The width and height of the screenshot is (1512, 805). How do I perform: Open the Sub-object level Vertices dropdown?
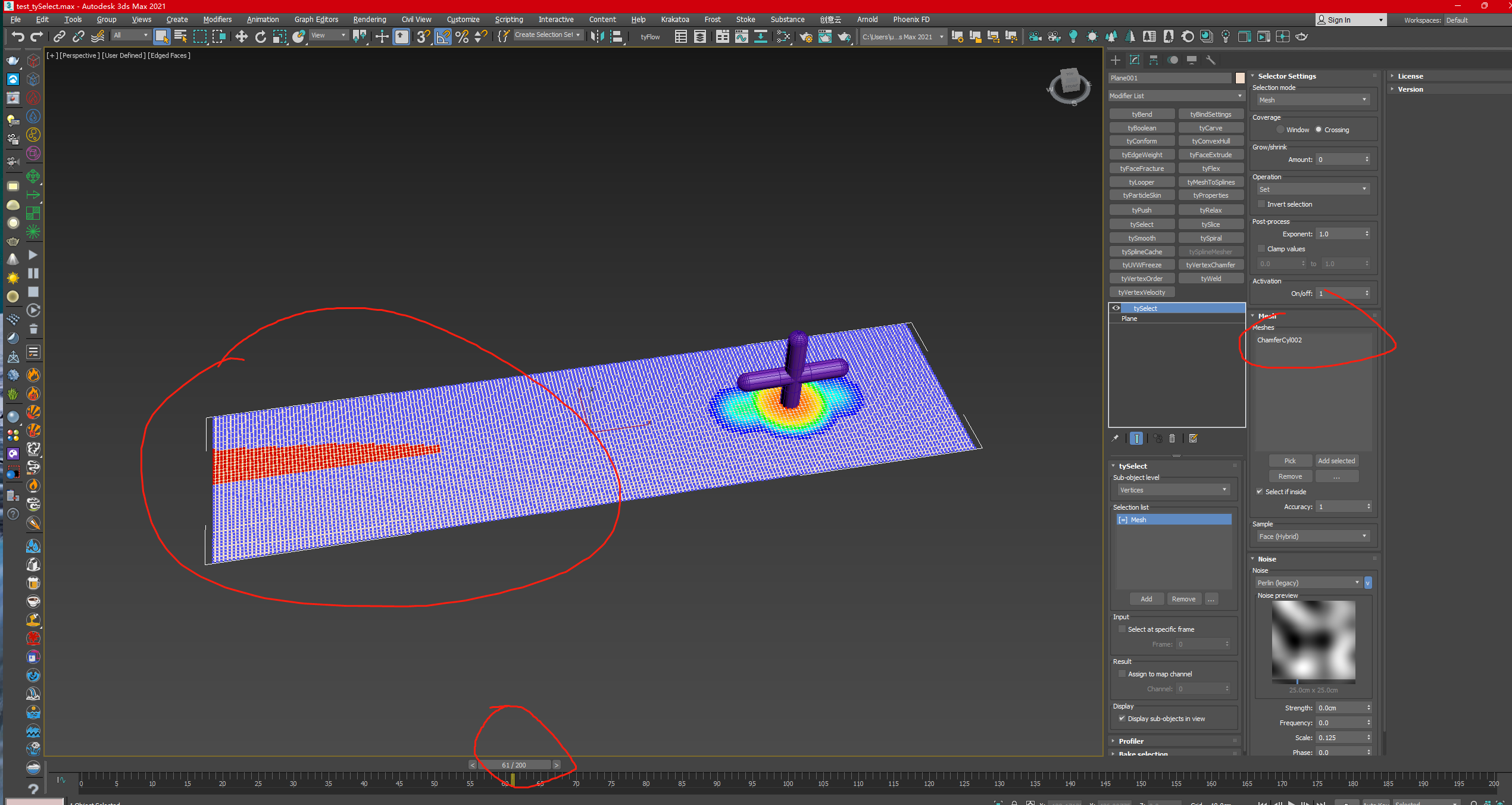[x=1173, y=490]
